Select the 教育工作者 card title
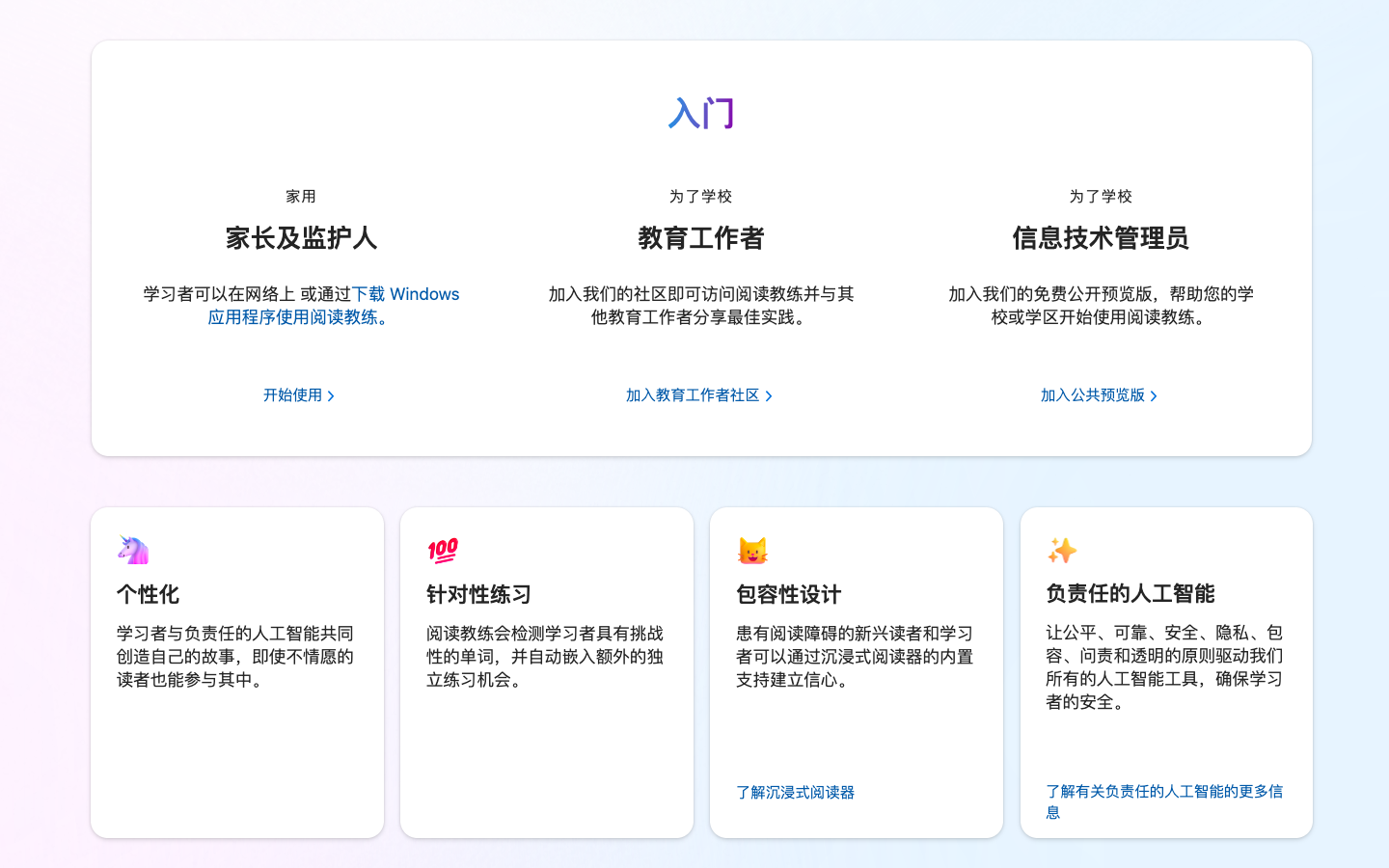 [x=701, y=238]
